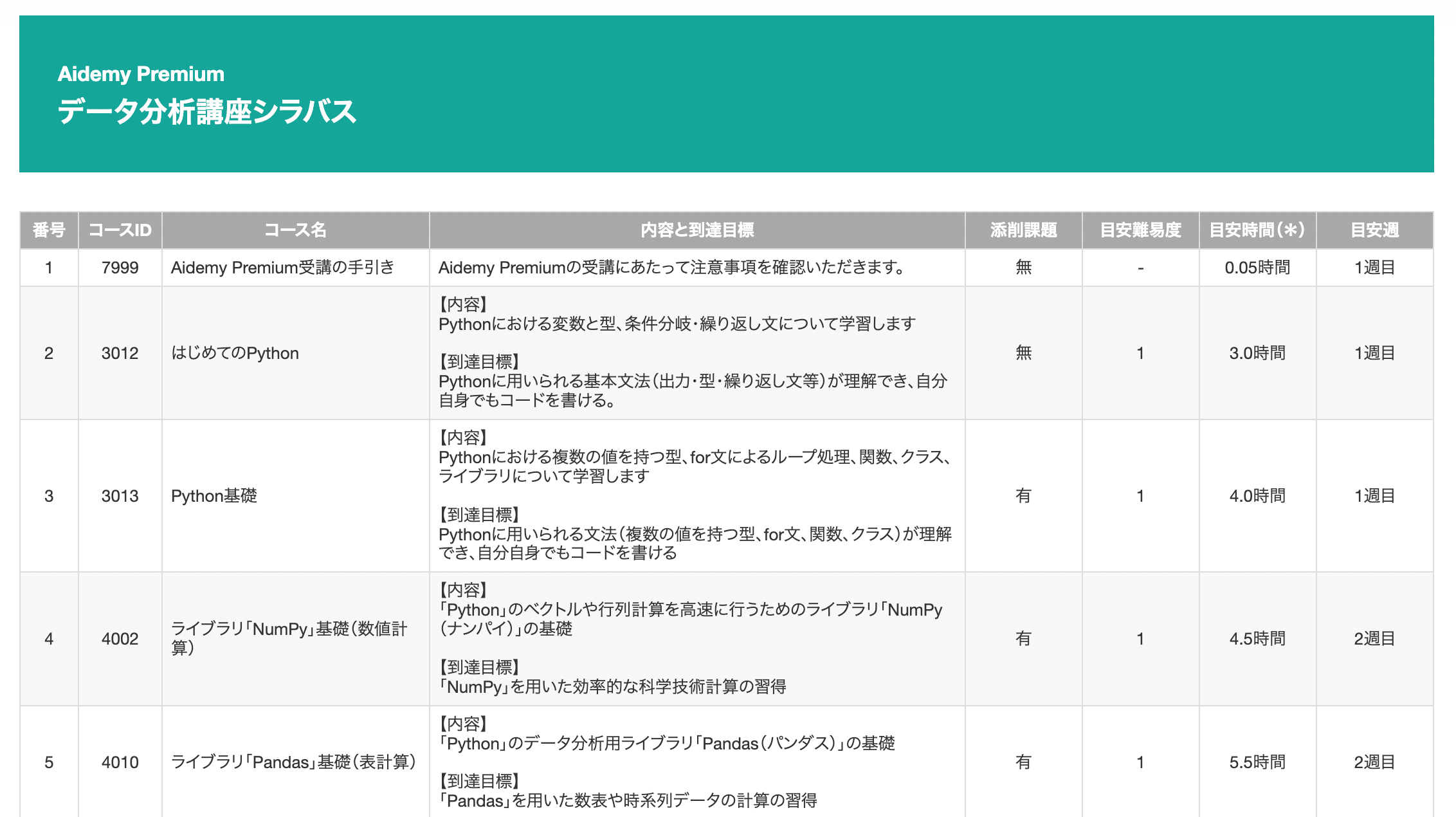Click the 目安難易度 column header

click(1140, 230)
